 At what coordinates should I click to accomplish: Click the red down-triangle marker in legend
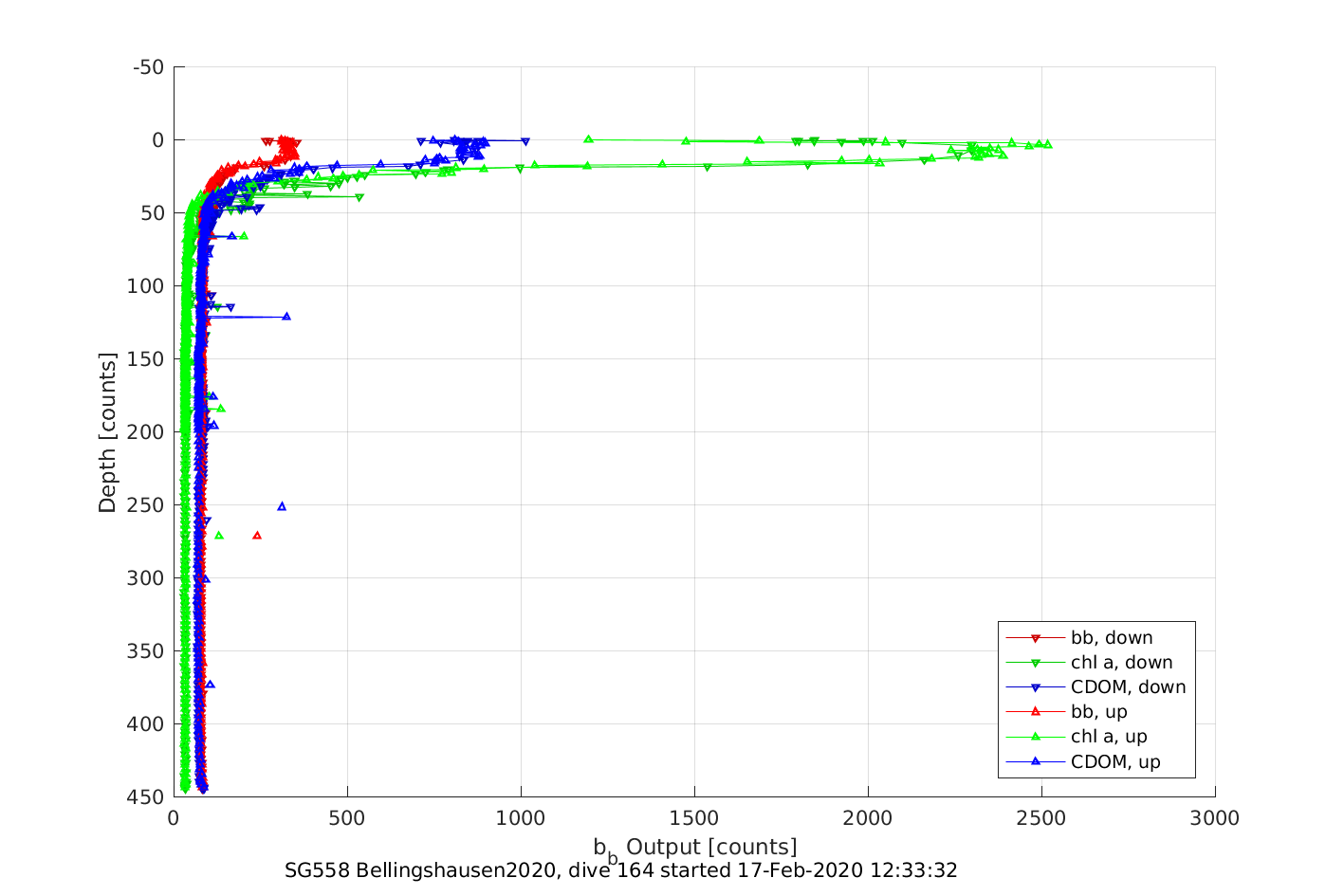(1036, 638)
